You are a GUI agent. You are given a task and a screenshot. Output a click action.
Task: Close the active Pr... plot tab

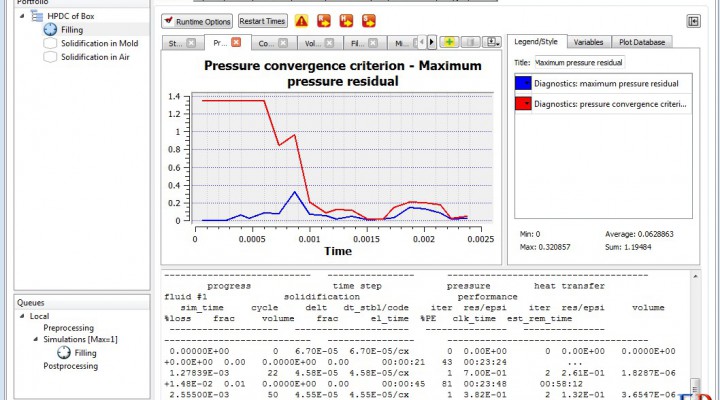tap(236, 43)
